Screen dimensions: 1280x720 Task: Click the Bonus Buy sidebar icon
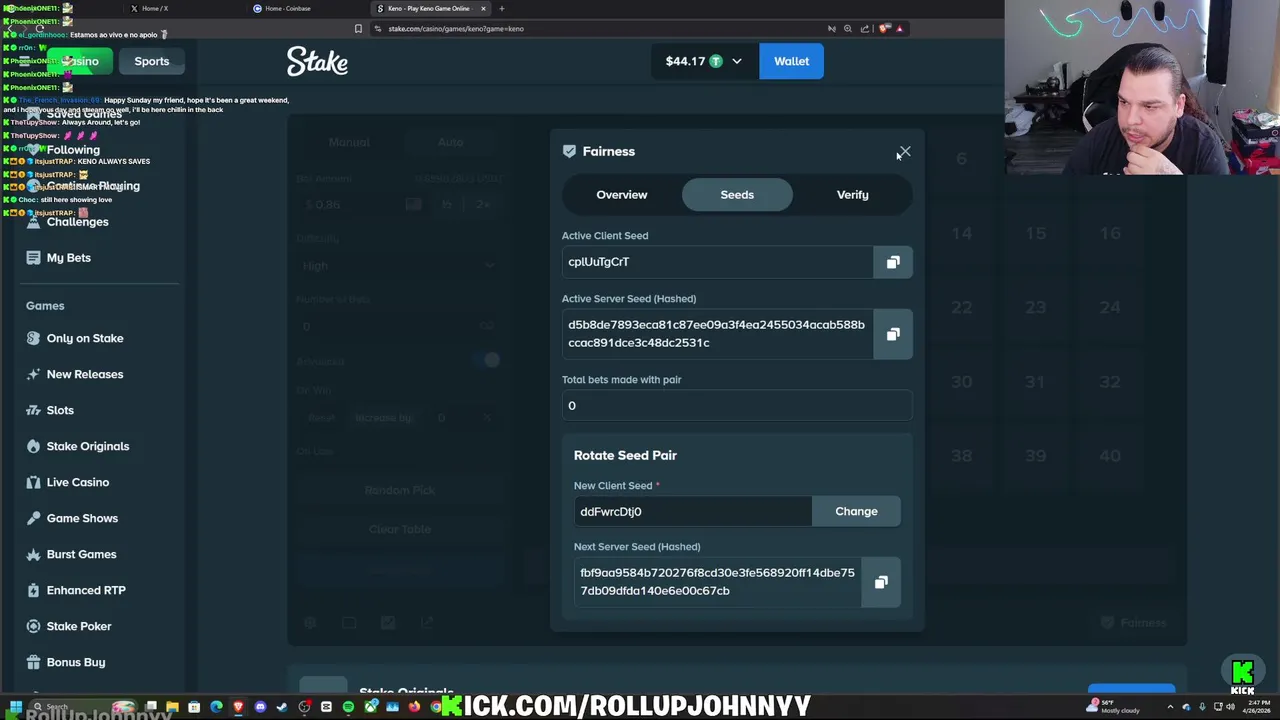[33, 662]
